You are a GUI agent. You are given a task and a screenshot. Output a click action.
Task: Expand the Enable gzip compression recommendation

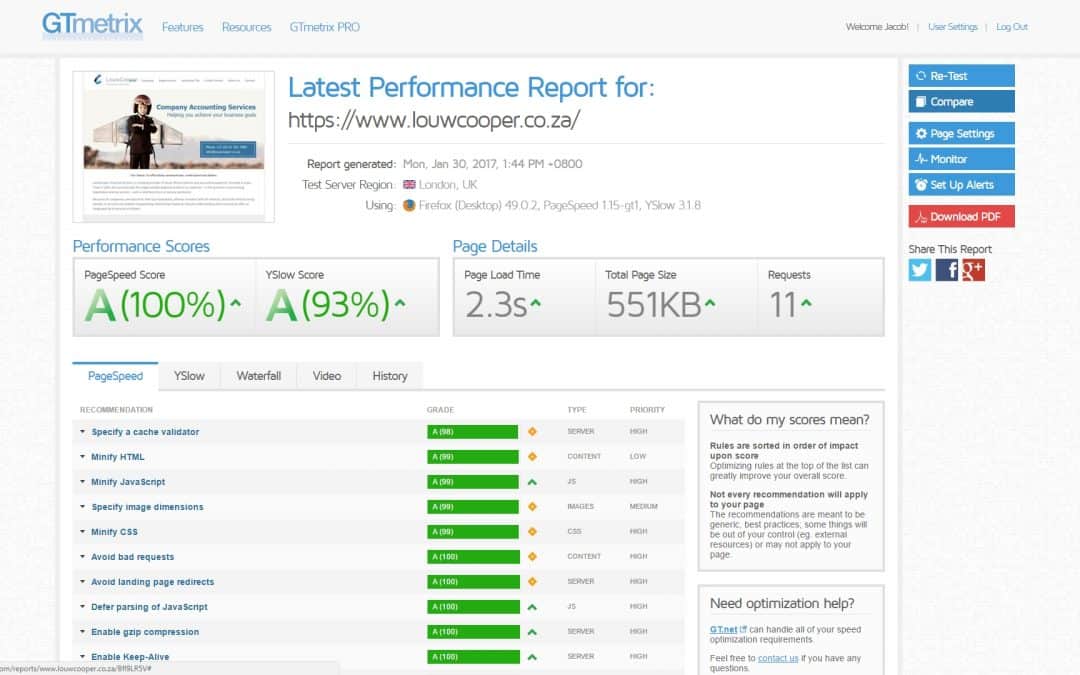(x=145, y=632)
